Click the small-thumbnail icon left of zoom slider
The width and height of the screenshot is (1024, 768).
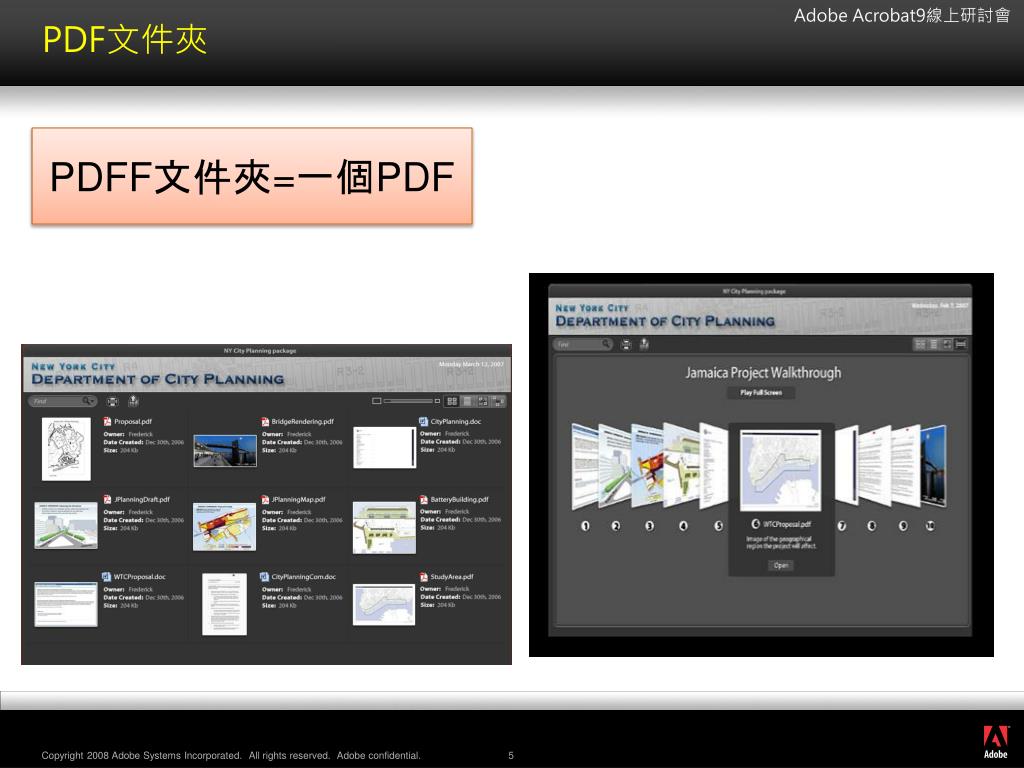click(x=376, y=401)
